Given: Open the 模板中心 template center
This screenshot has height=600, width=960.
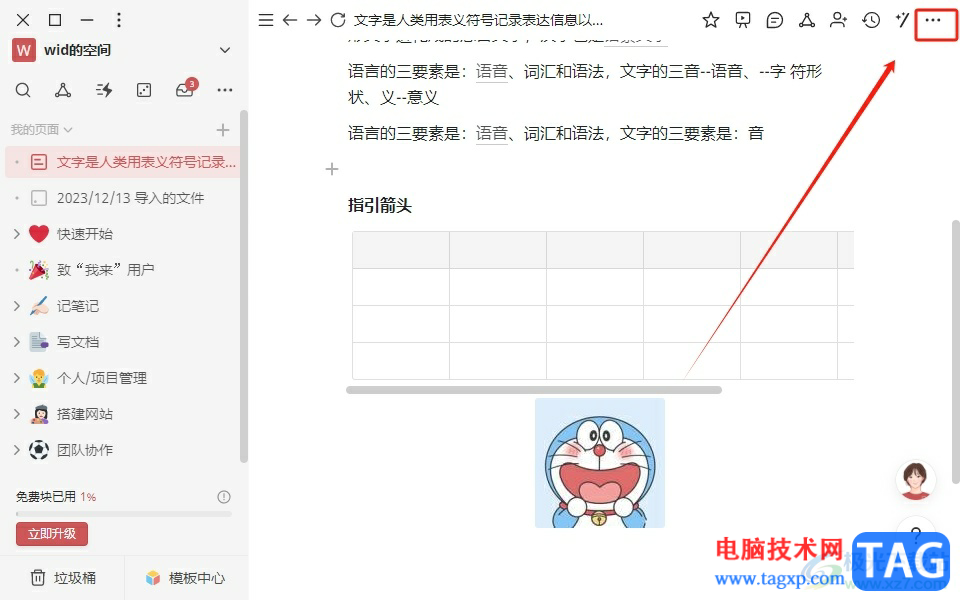Looking at the screenshot, I should [186, 578].
